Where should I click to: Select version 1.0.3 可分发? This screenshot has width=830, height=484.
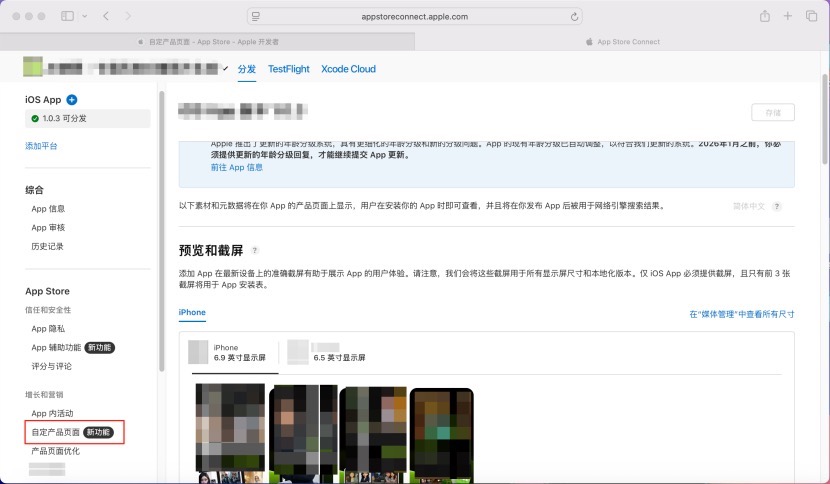87,119
